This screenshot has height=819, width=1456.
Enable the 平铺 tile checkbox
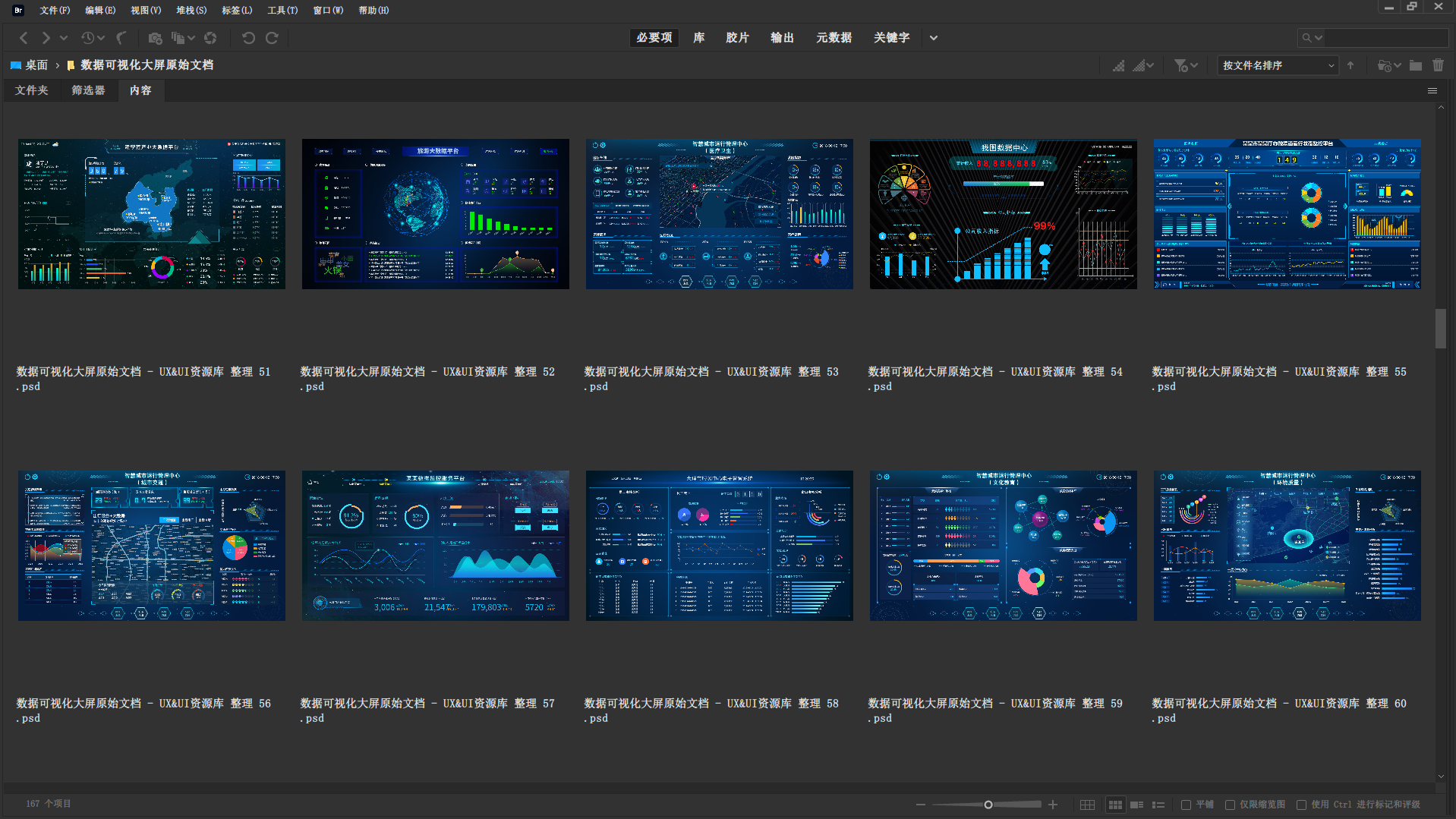coord(1186,805)
